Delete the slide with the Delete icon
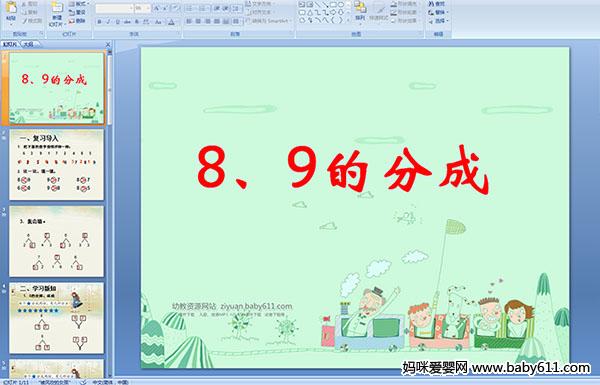 [x=77, y=21]
